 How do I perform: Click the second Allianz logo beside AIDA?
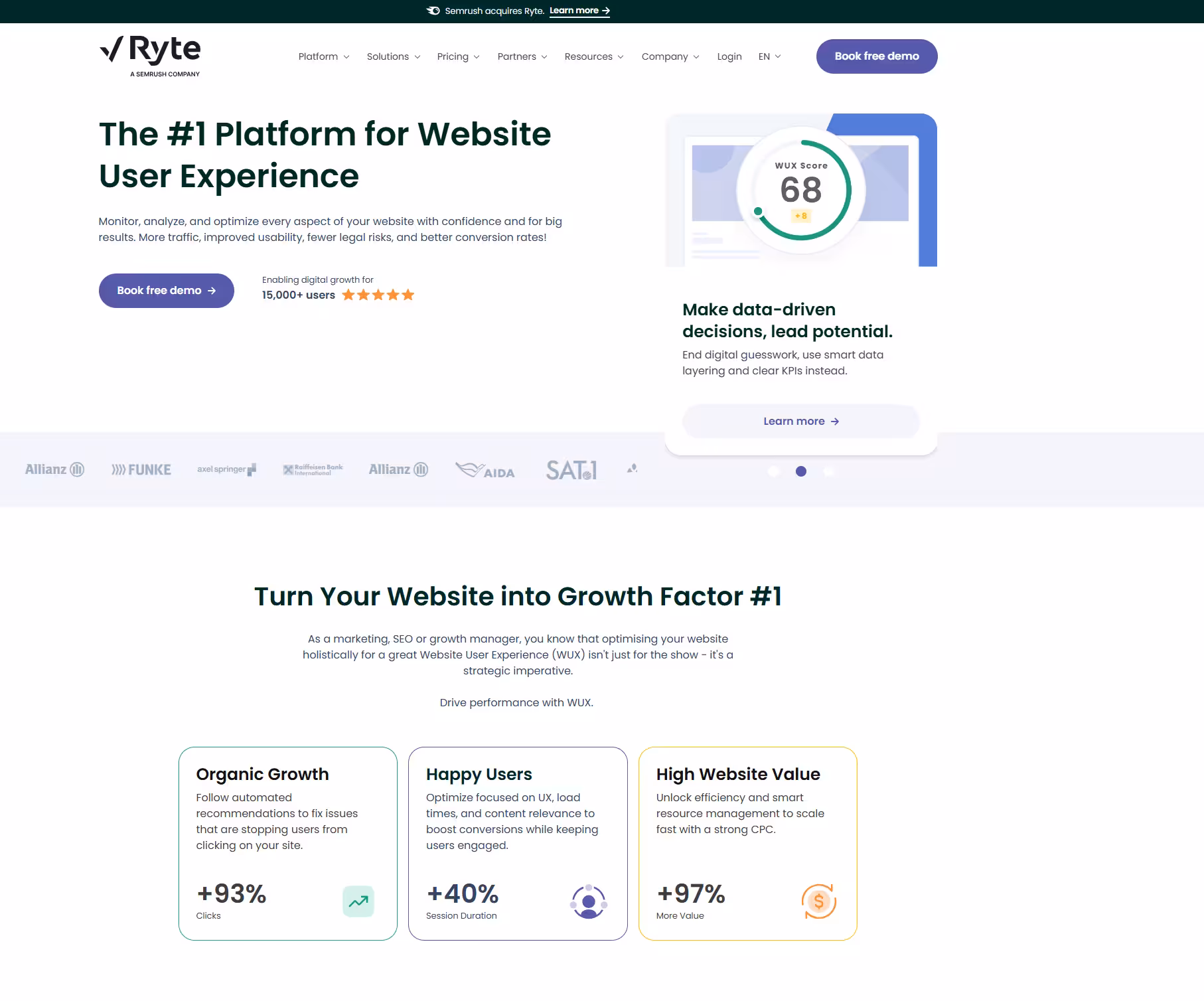[398, 469]
